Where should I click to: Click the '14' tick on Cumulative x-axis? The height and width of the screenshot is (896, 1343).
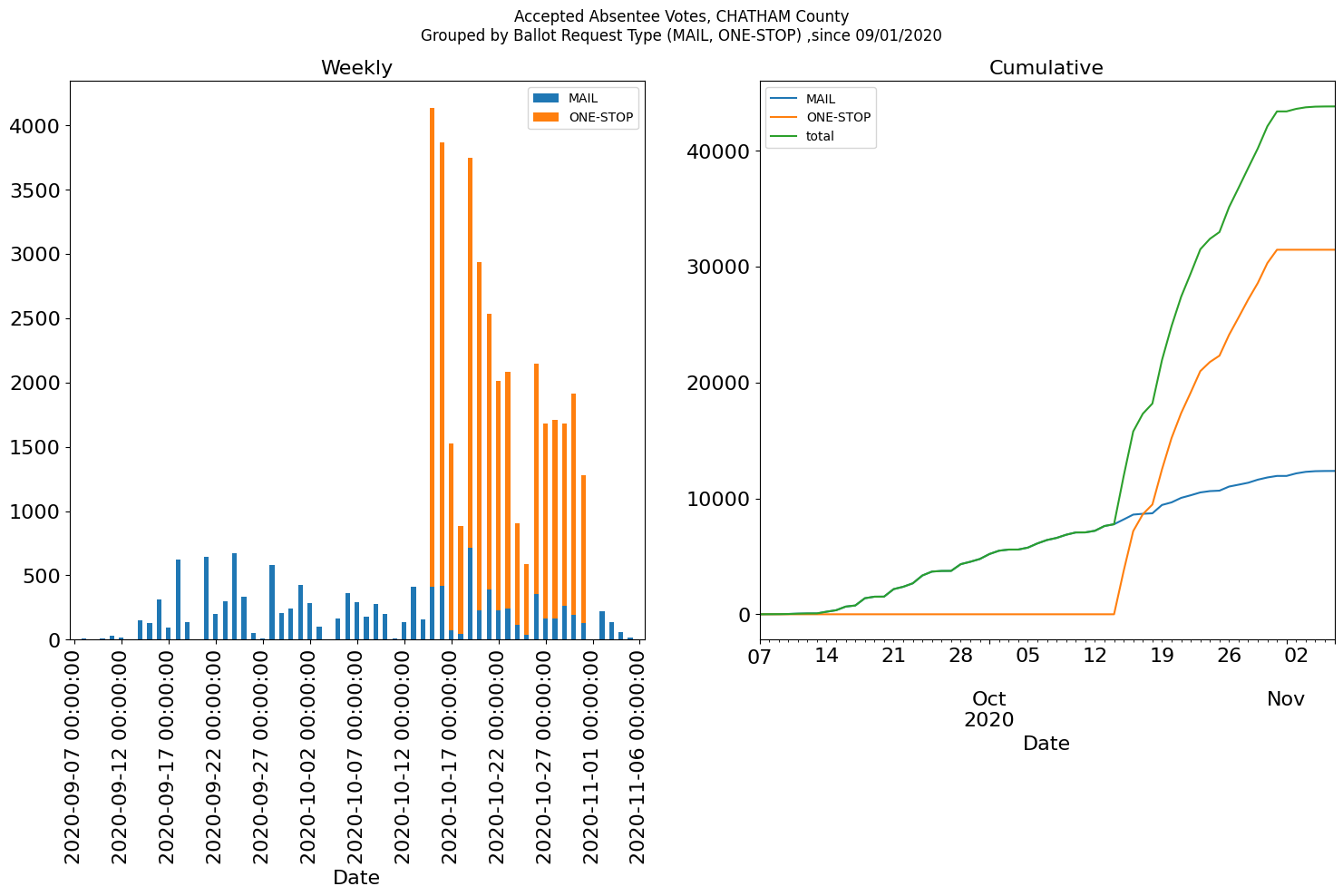coord(826,655)
